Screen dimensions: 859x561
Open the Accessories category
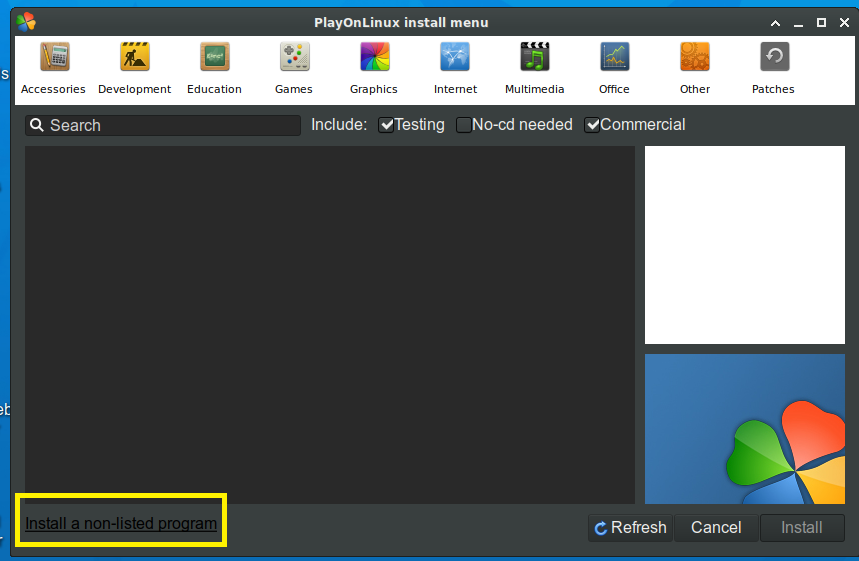[x=54, y=68]
